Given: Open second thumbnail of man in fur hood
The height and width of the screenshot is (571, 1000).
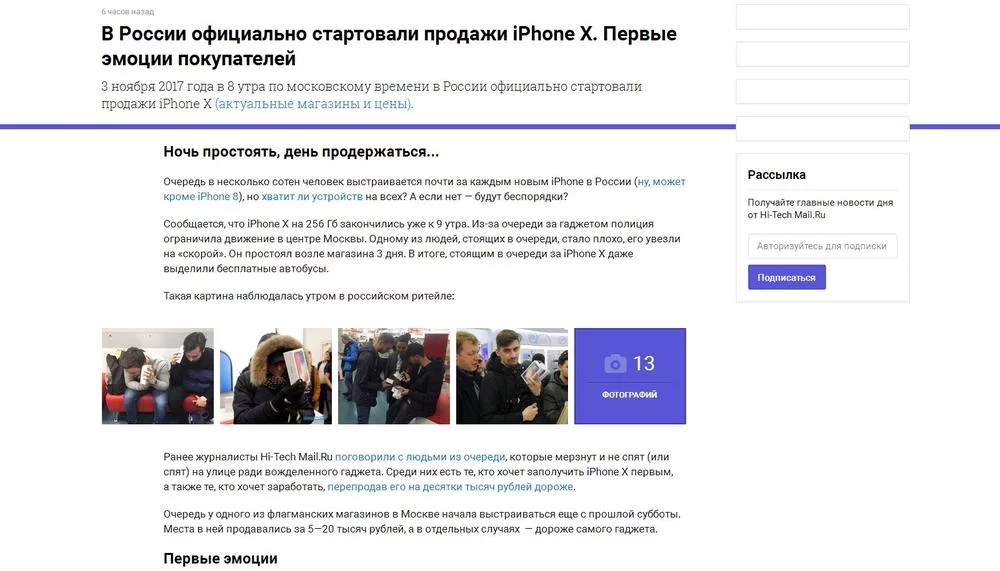Looking at the screenshot, I should [x=276, y=376].
